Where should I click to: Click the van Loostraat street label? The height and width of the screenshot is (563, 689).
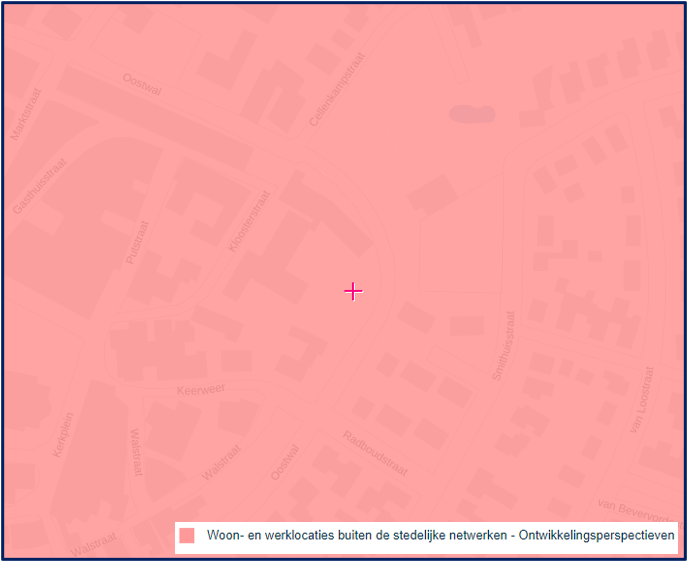642,400
